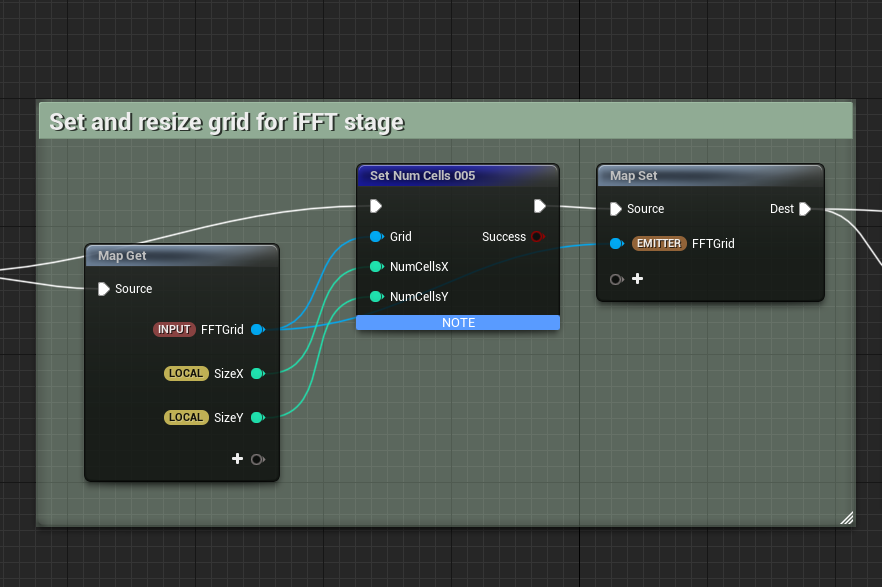Click the NumCellsY input pin

point(376,296)
